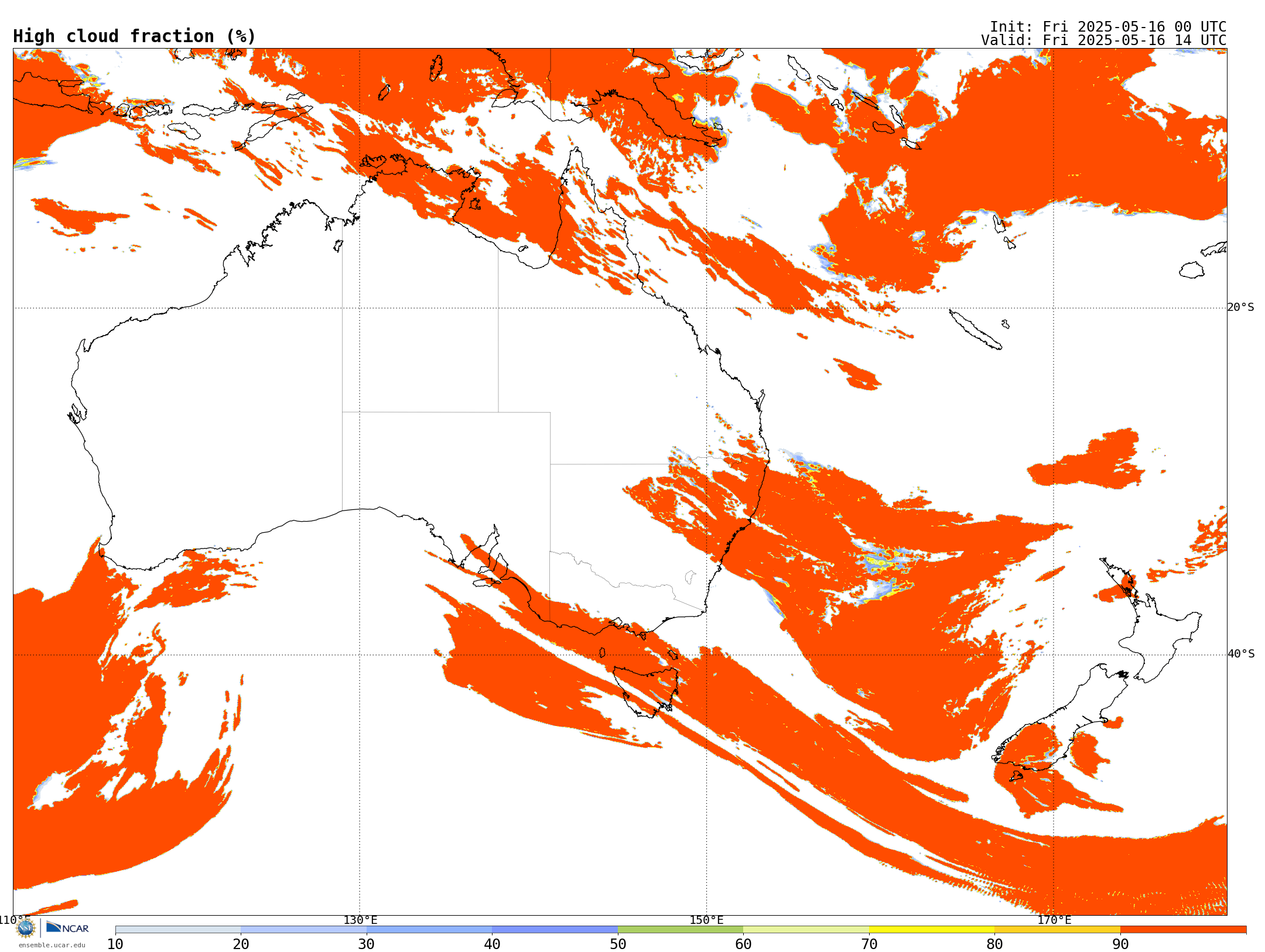Click the amber 80-90 colorbar segment
Screen dimensions: 1265x952
click(1057, 930)
